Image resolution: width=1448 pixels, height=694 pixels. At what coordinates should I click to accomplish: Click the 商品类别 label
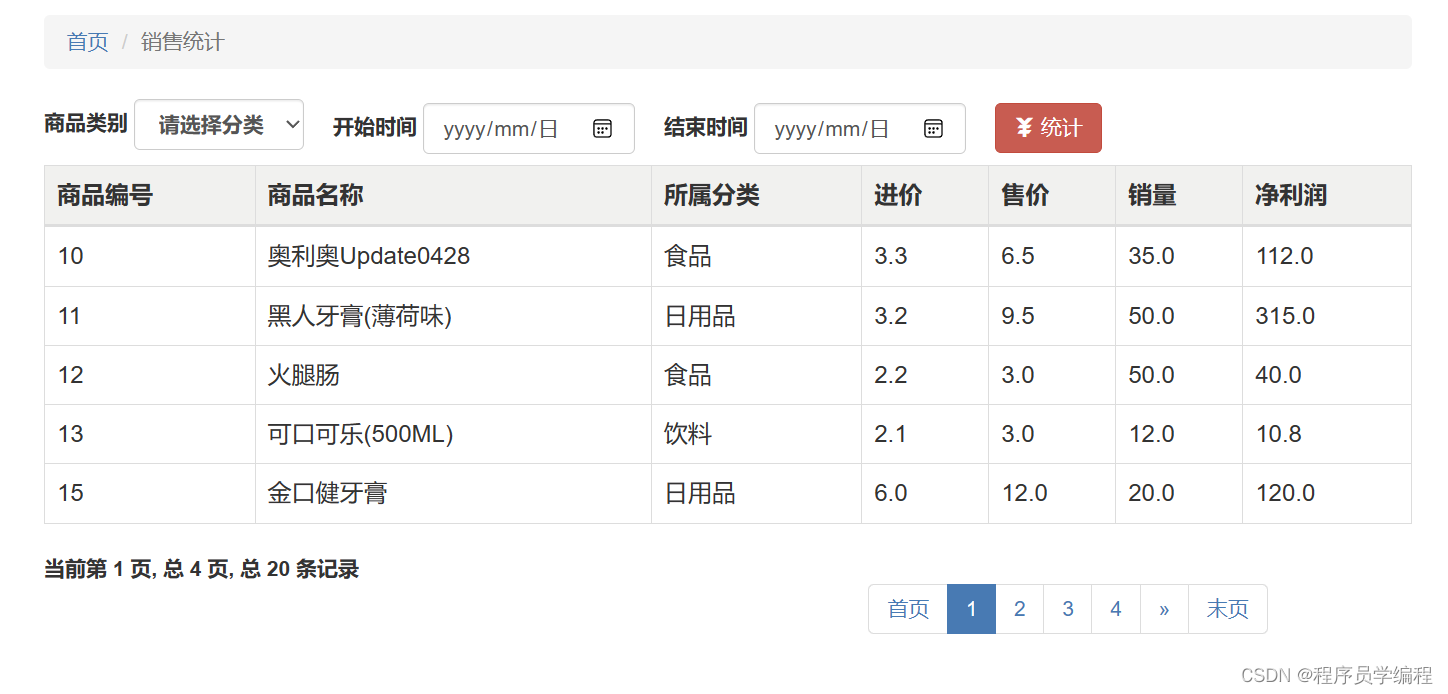pos(86,123)
